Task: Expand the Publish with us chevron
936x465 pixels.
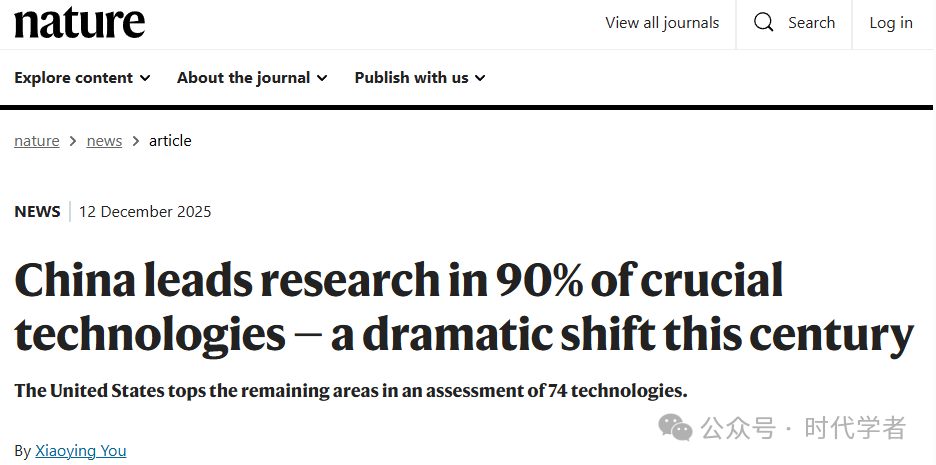Action: [x=480, y=78]
